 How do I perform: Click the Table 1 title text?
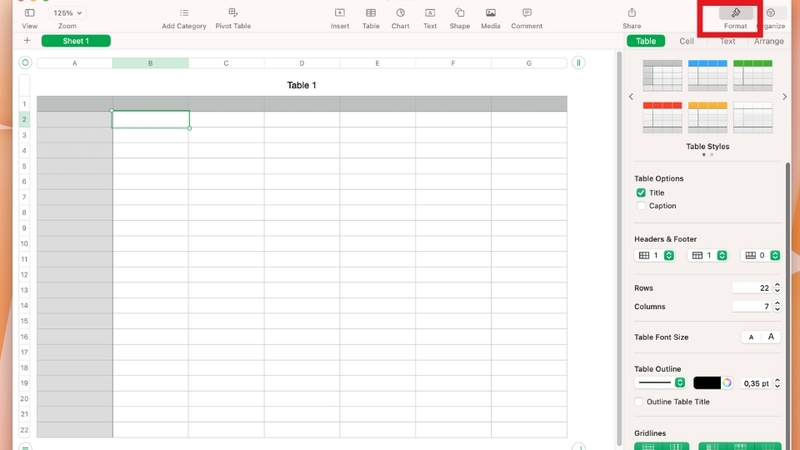302,85
